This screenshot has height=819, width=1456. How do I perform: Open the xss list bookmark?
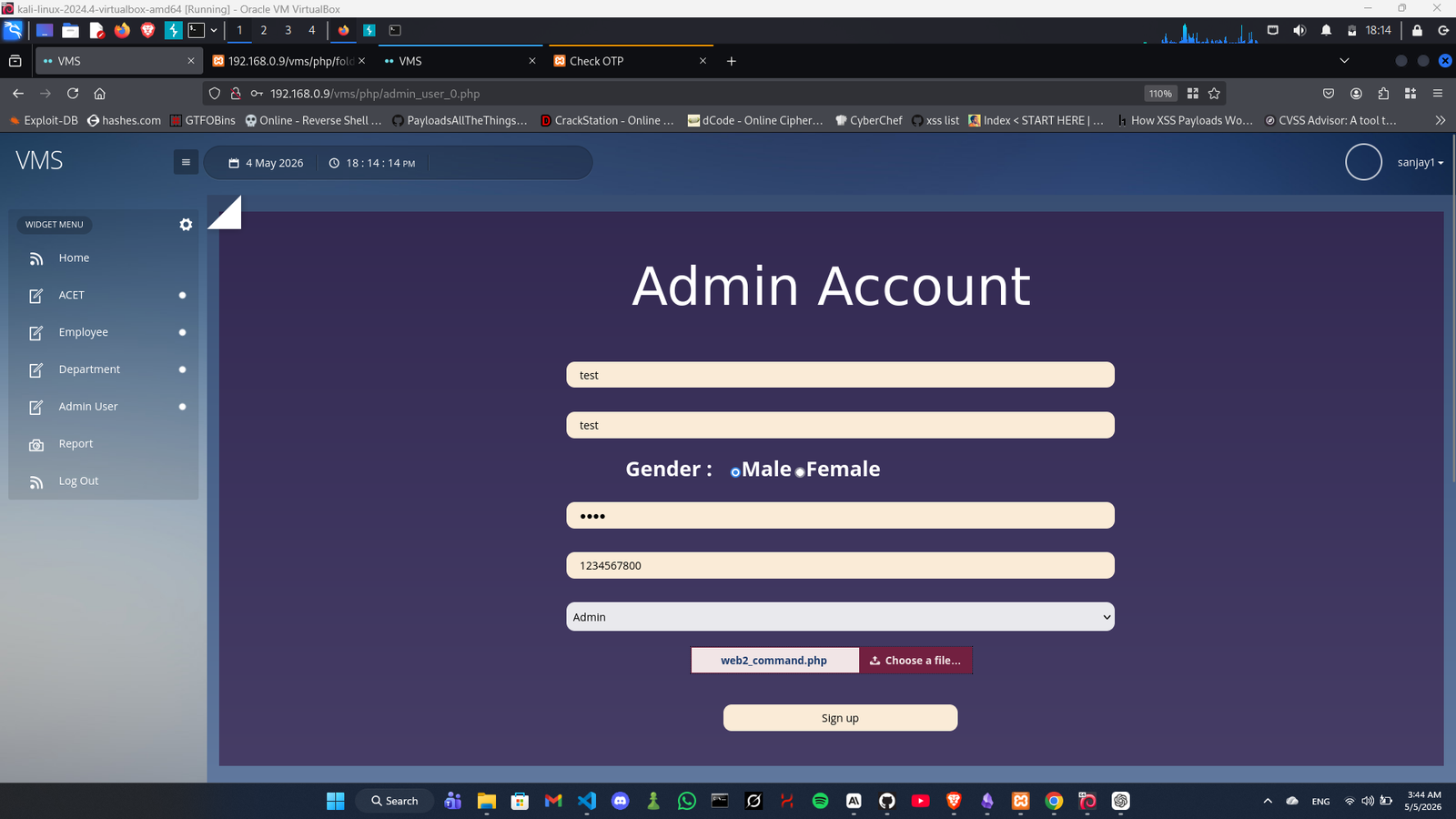tap(935, 120)
